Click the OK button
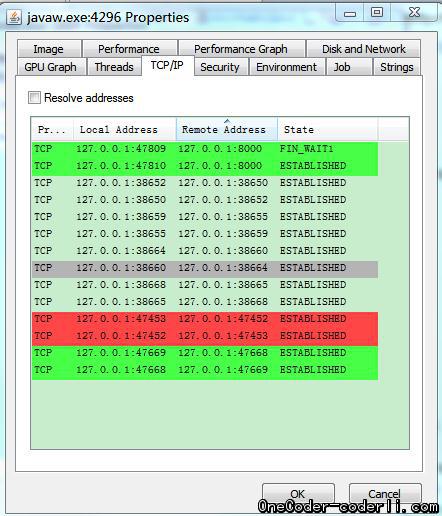The width and height of the screenshot is (442, 516). coord(298,493)
